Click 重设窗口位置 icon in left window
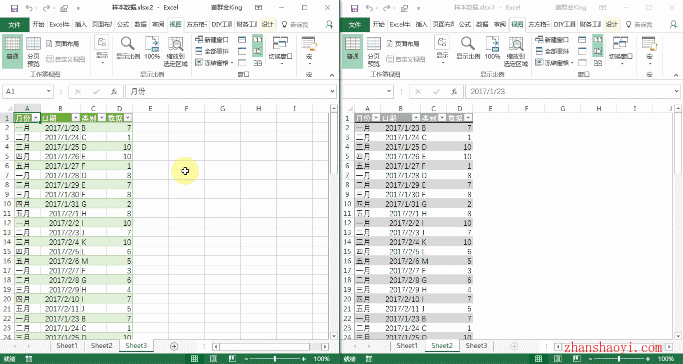This screenshot has height=364, width=683. [257, 63]
